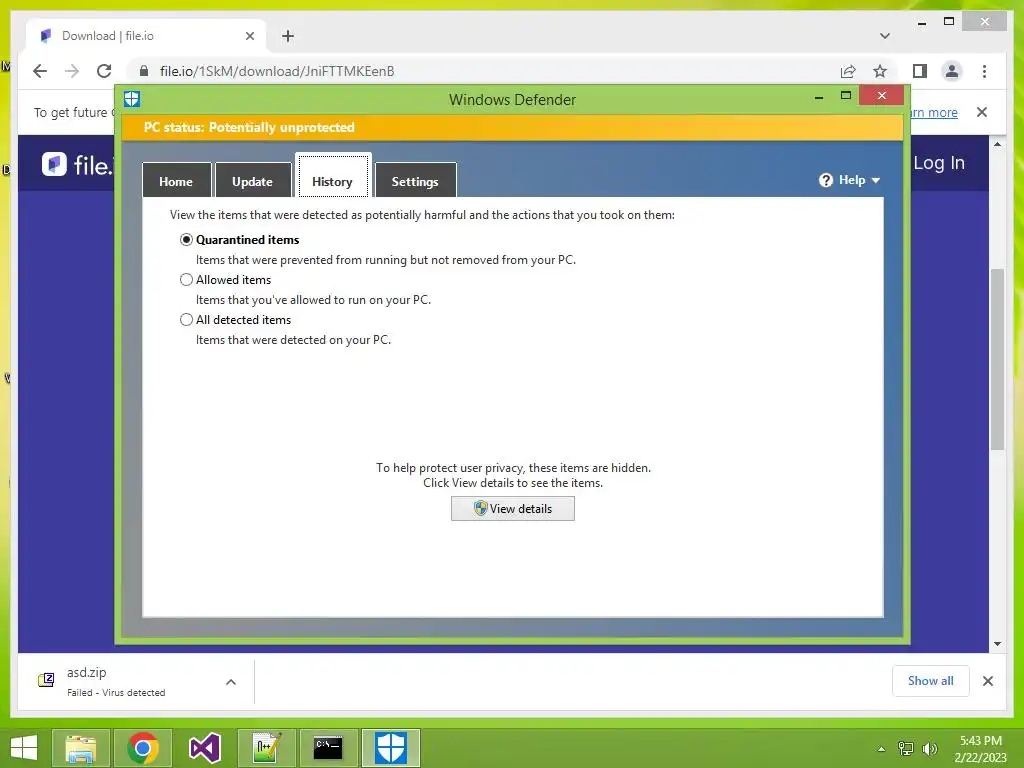Open Command Prompt from taskbar

pyautogui.click(x=328, y=748)
